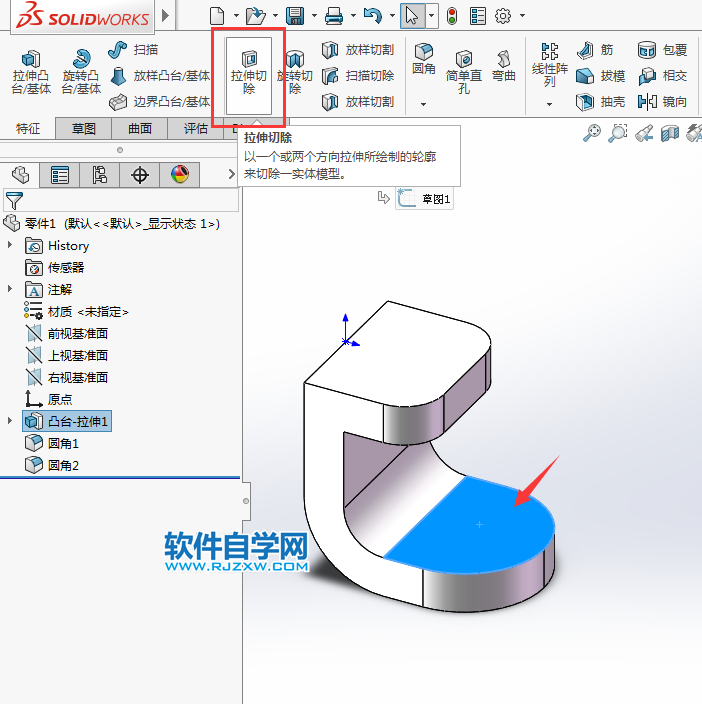The height and width of the screenshot is (704, 702).
Task: Open the DisplayManager color ball tab
Action: [180, 175]
